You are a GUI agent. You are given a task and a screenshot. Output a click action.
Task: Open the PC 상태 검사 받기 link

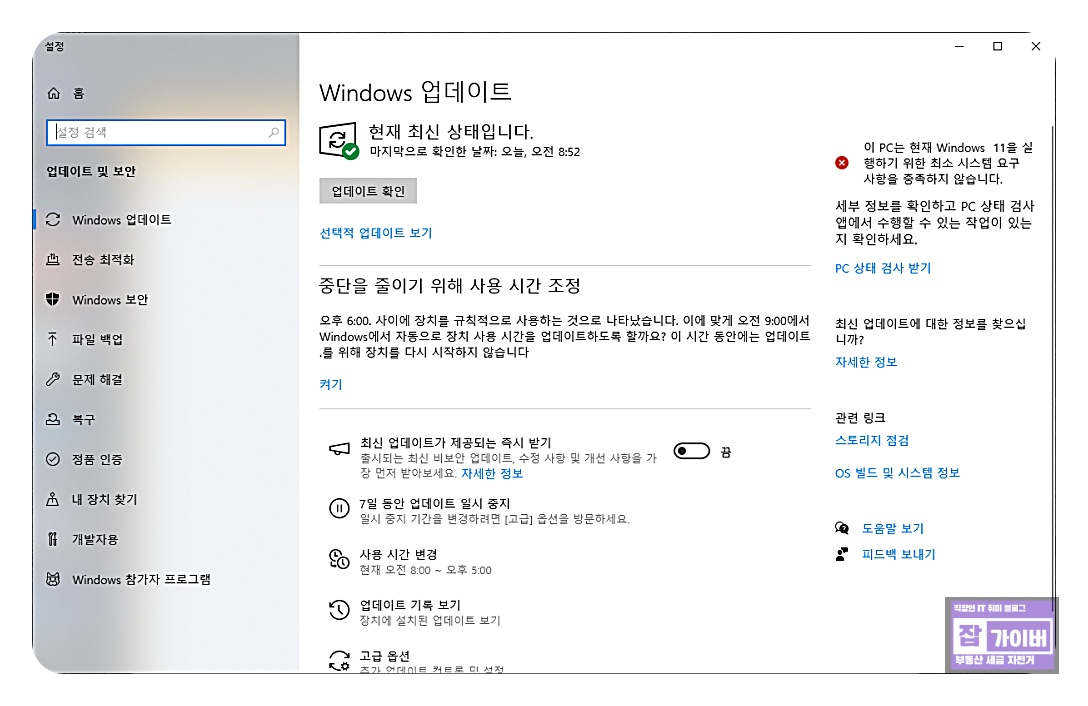coord(885,268)
